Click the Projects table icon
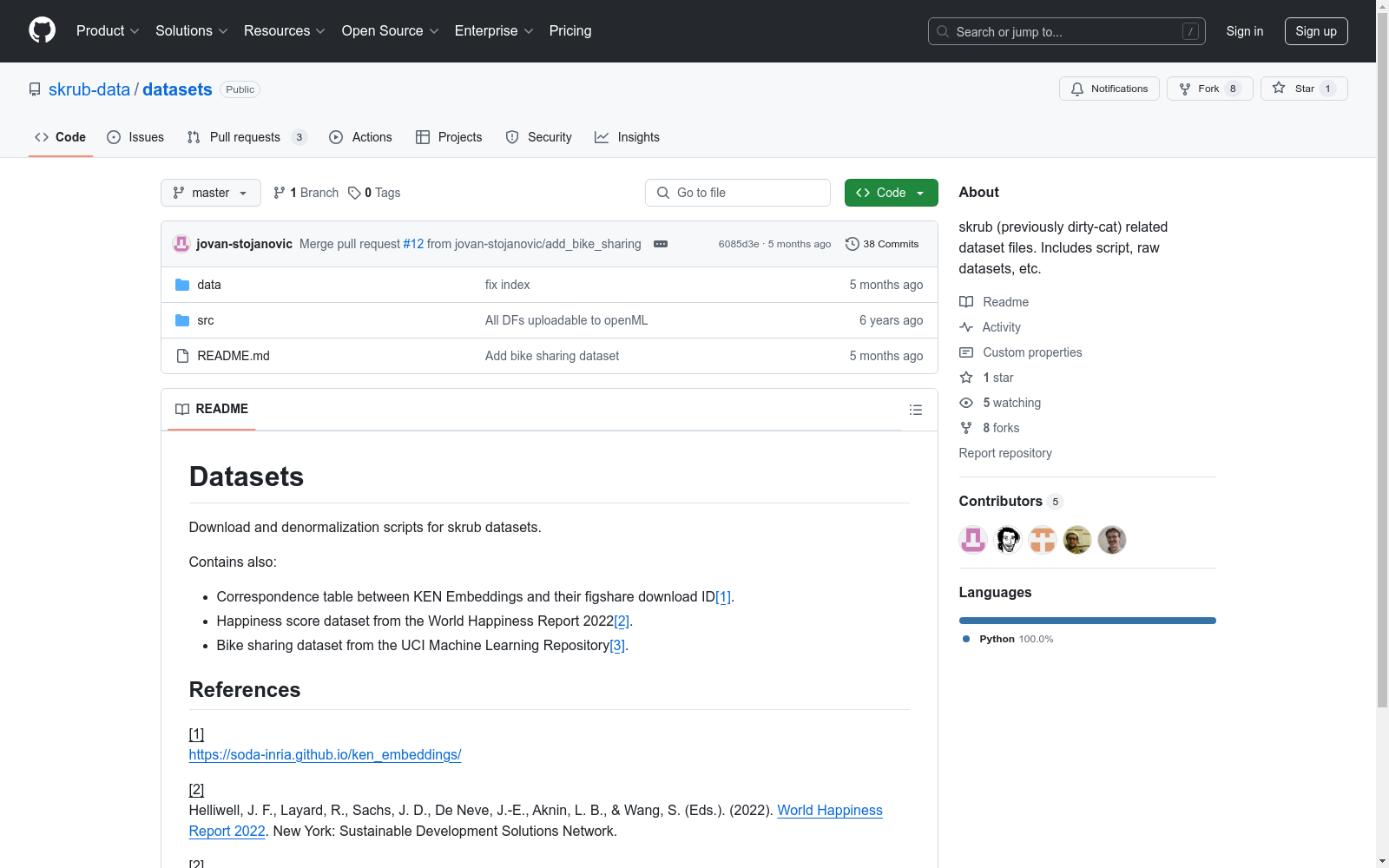1389x868 pixels. 423,137
